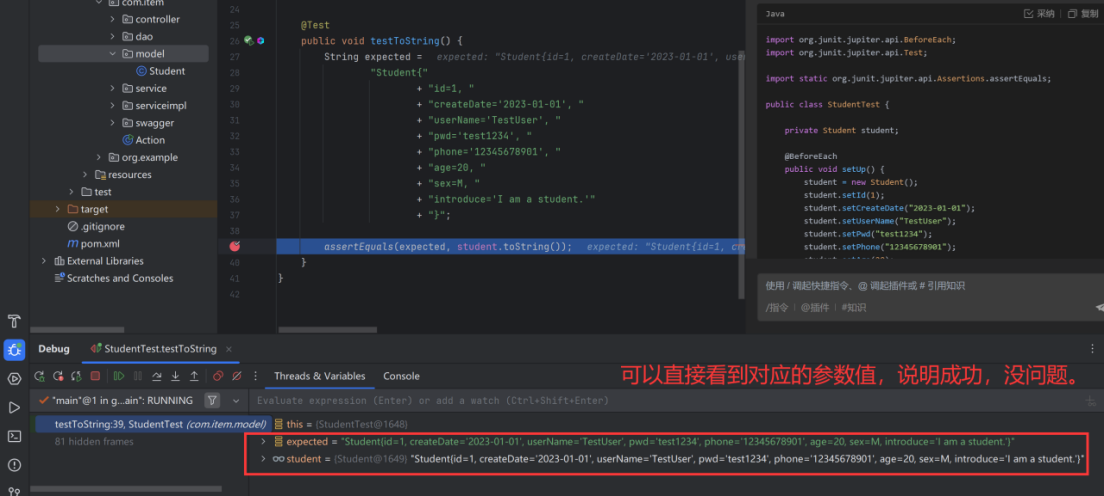
Task: Expand the target folder
Action: pos(58,209)
